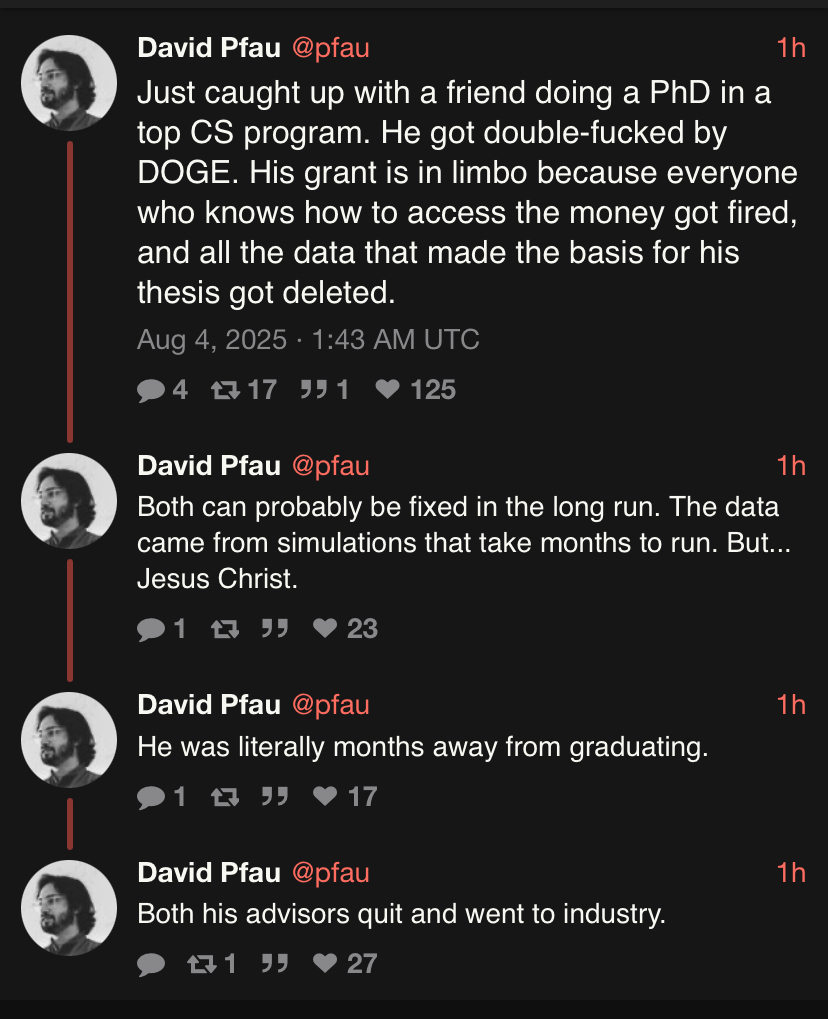Reply to the advisors quit post
This screenshot has width=828, height=1019.
coord(152,963)
